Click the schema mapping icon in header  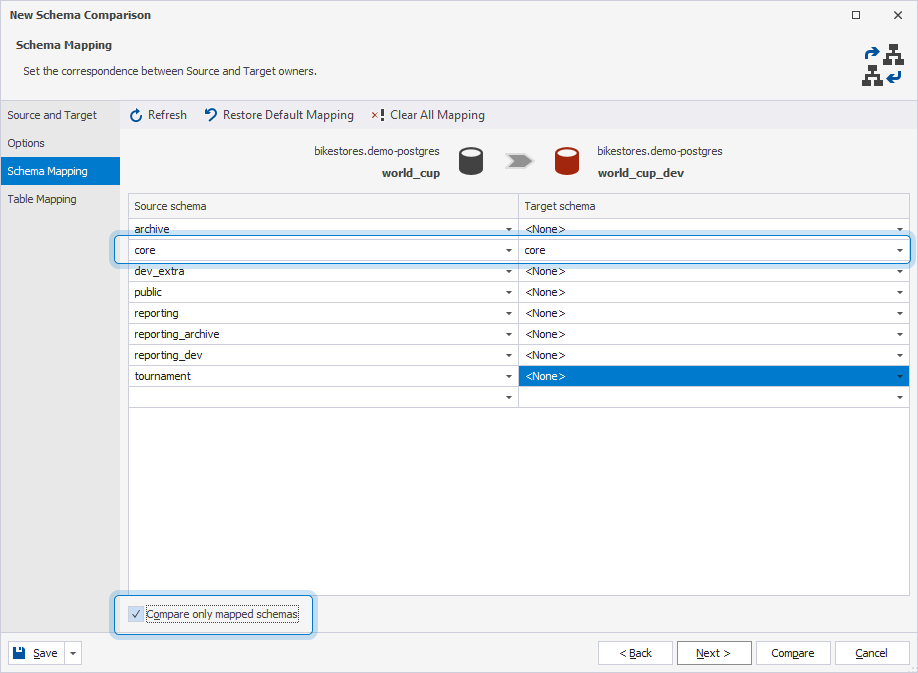pos(883,65)
